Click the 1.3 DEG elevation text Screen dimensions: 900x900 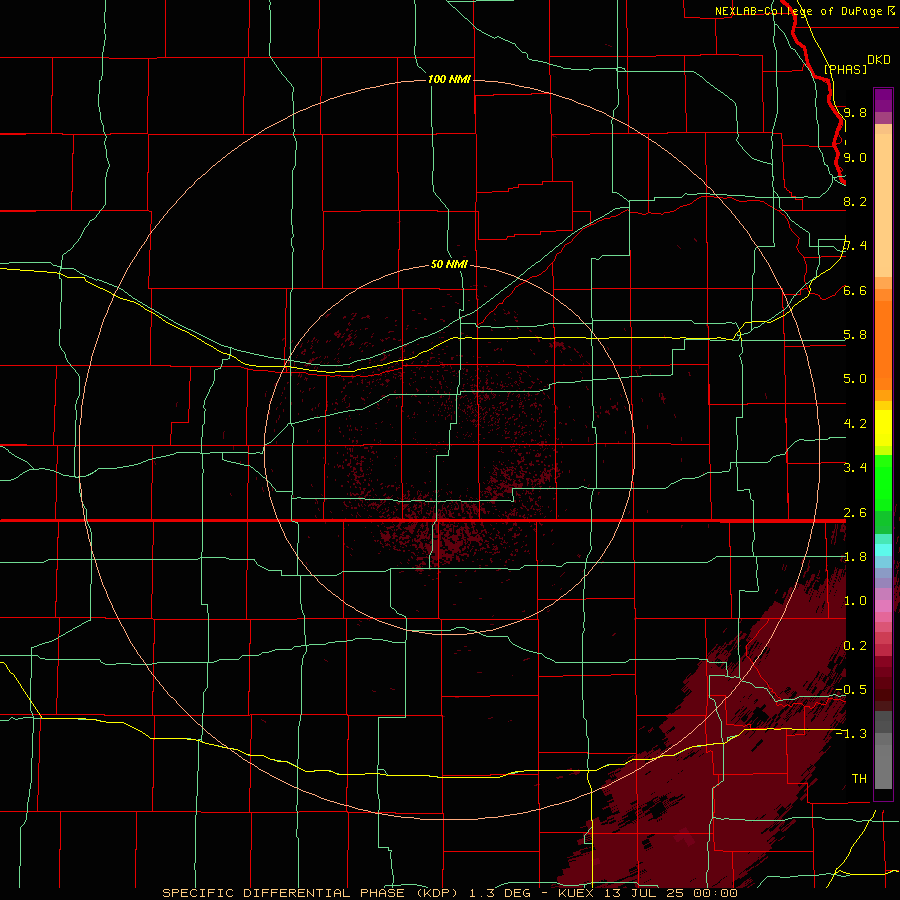(501, 893)
